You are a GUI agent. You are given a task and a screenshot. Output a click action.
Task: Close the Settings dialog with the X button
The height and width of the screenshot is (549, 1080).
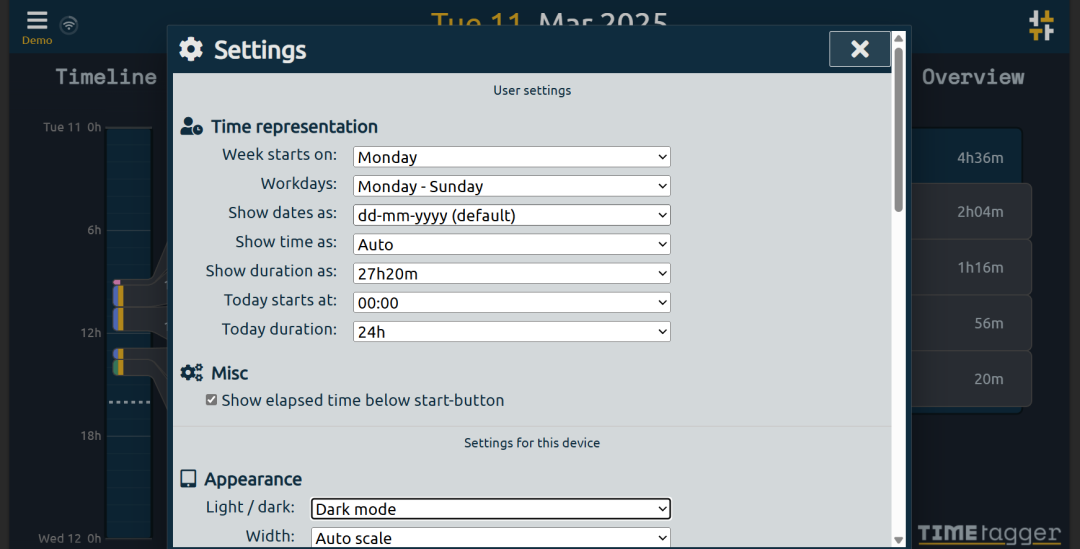[x=860, y=49]
